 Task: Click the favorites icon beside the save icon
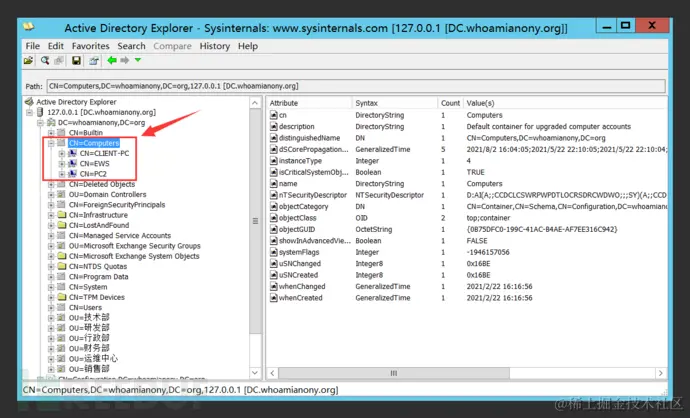93,60
